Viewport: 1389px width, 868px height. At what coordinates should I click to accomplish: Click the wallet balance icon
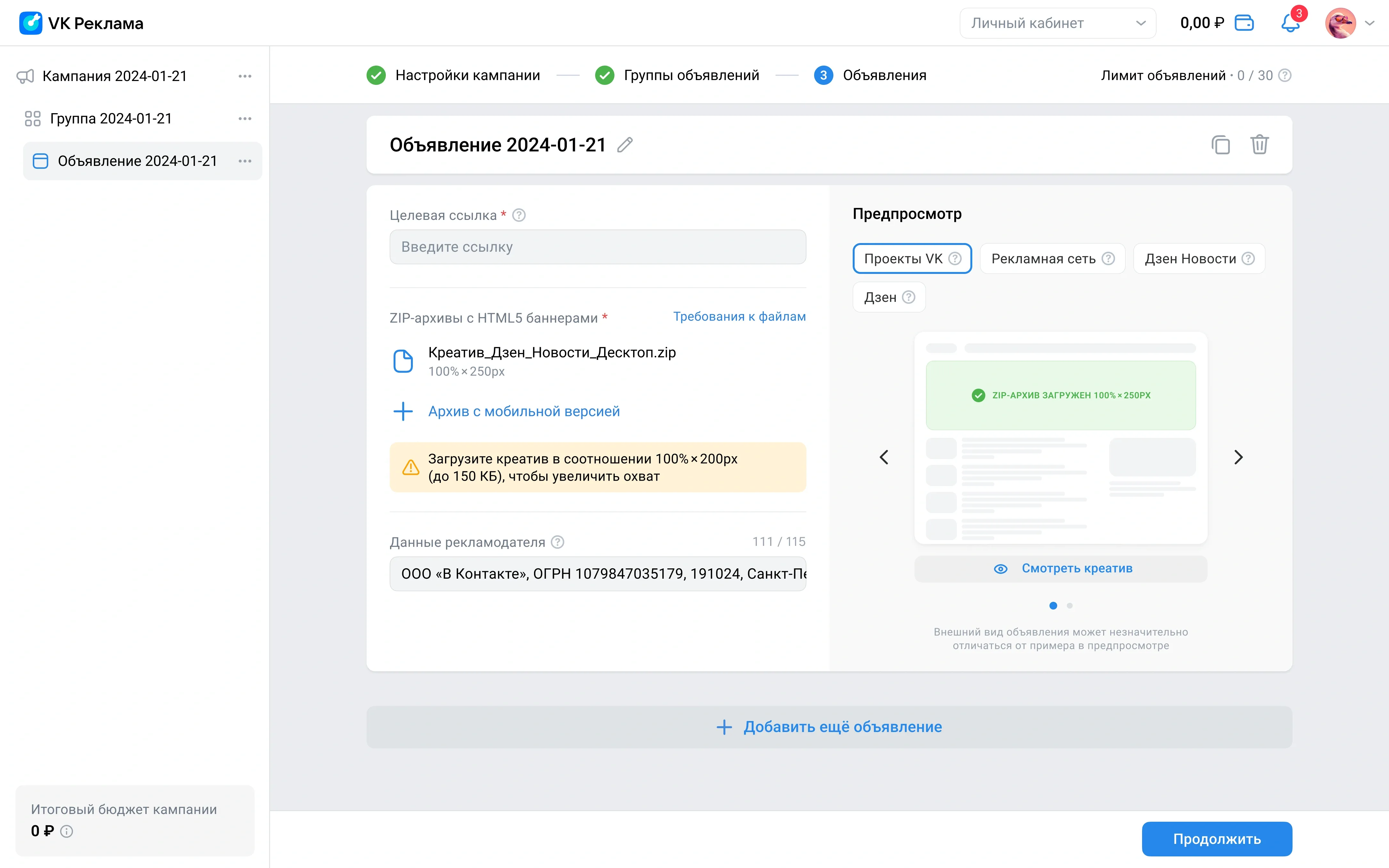coord(1244,23)
